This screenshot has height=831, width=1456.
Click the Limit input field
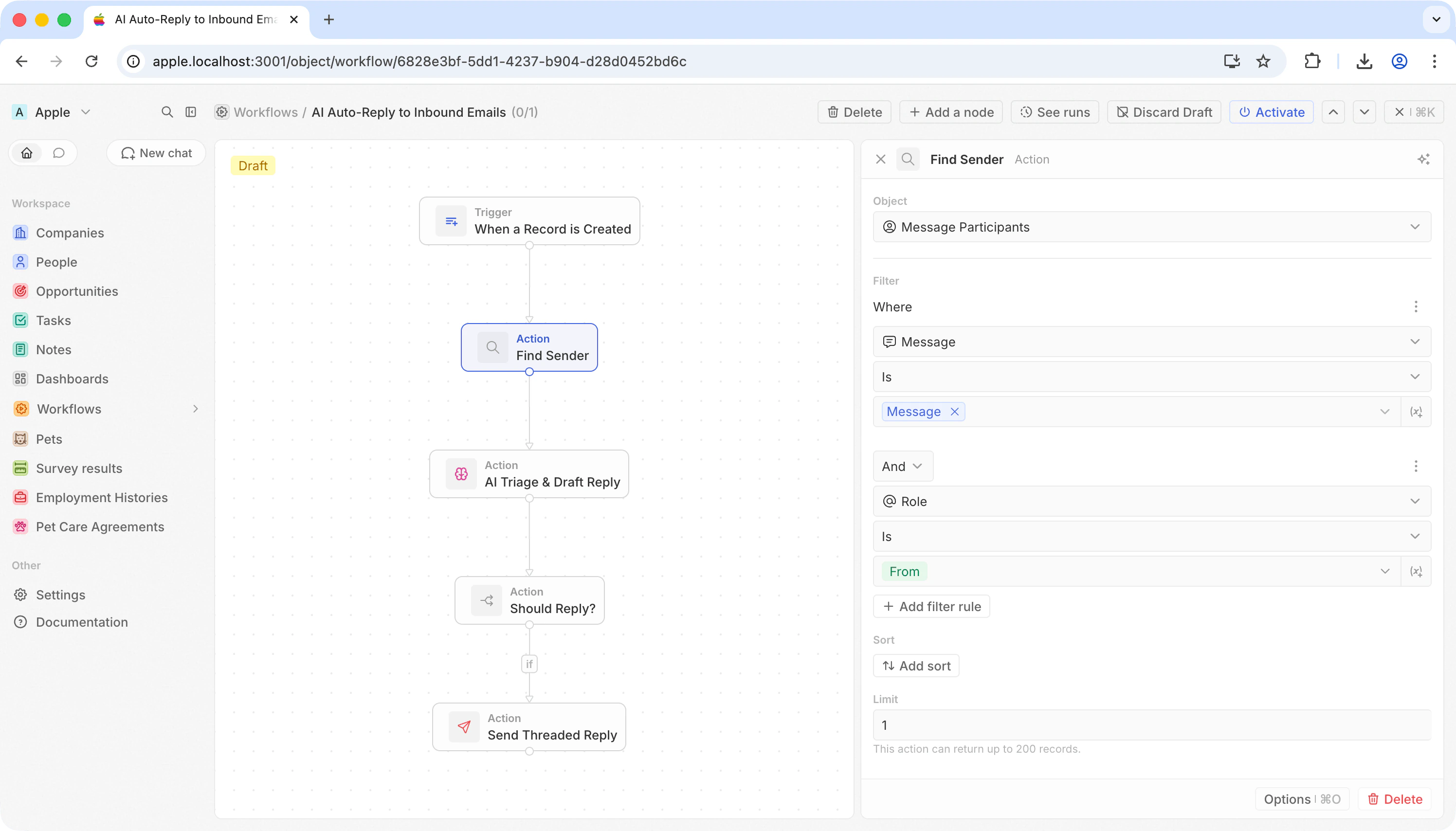1151,725
